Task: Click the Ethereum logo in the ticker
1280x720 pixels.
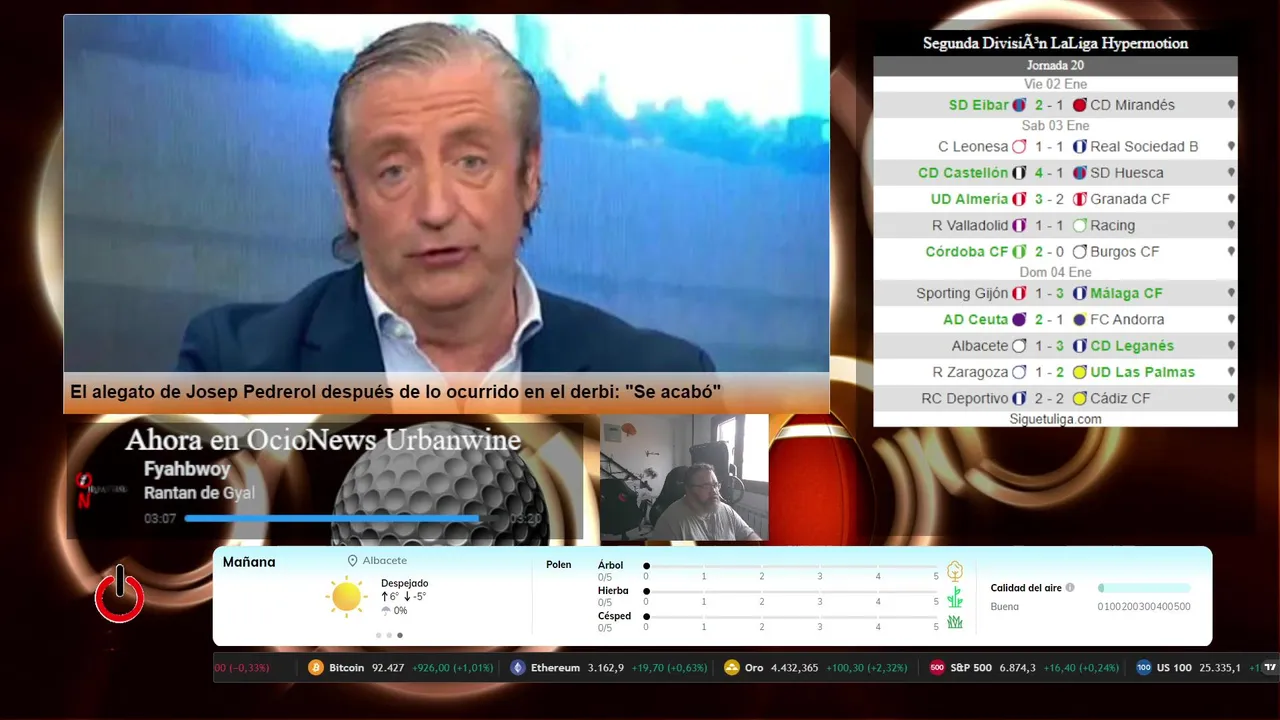Action: point(518,668)
